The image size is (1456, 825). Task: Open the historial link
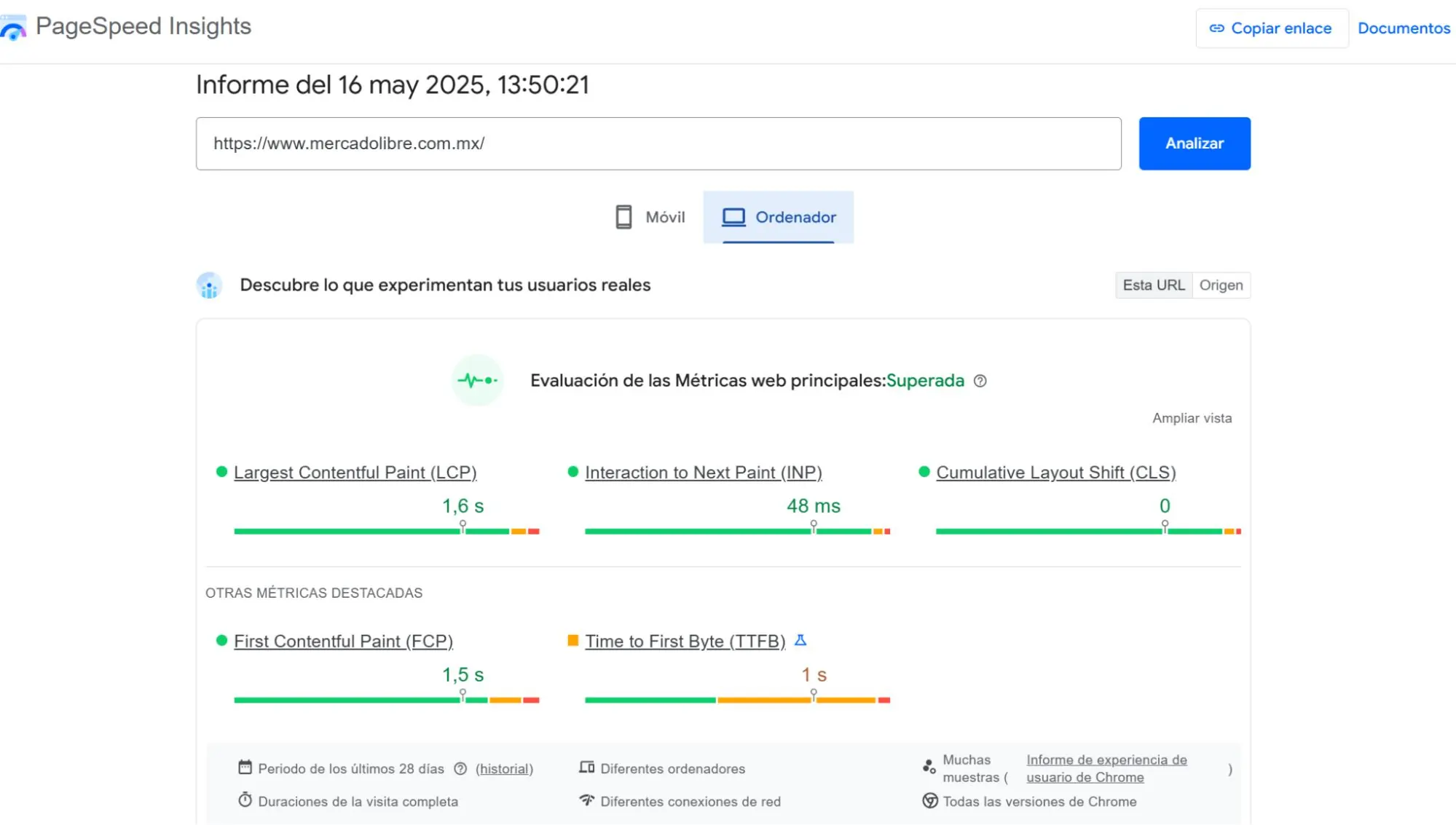[504, 768]
